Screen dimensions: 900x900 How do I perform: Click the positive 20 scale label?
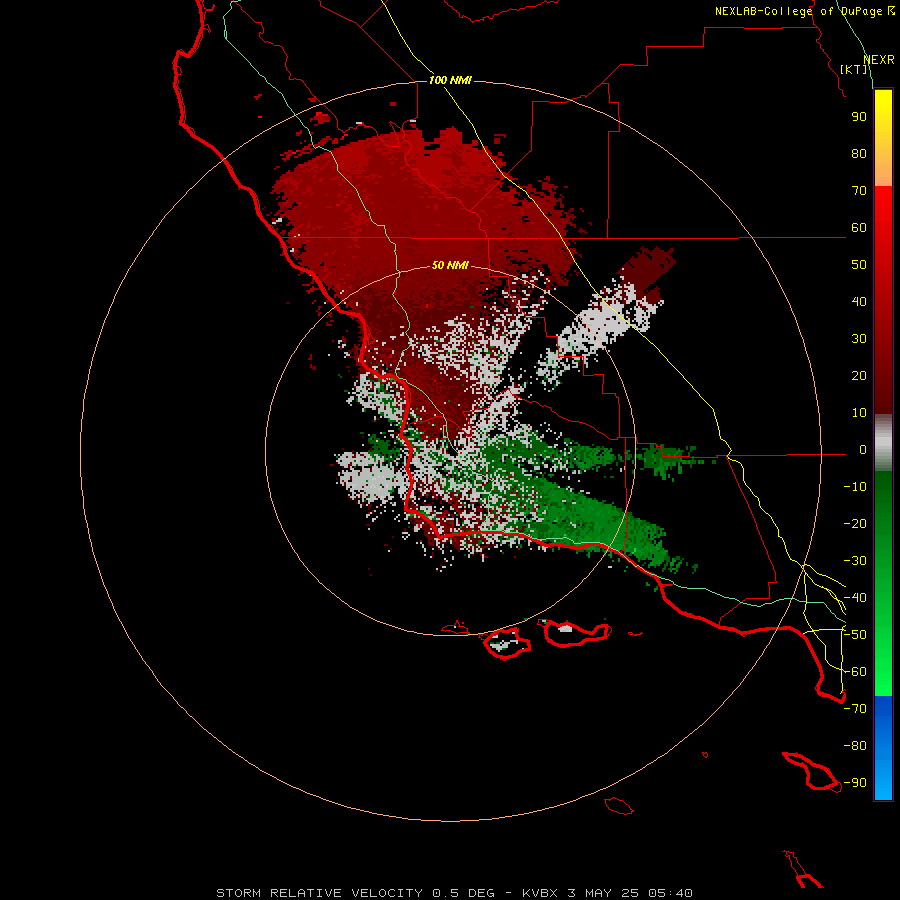[859, 376]
